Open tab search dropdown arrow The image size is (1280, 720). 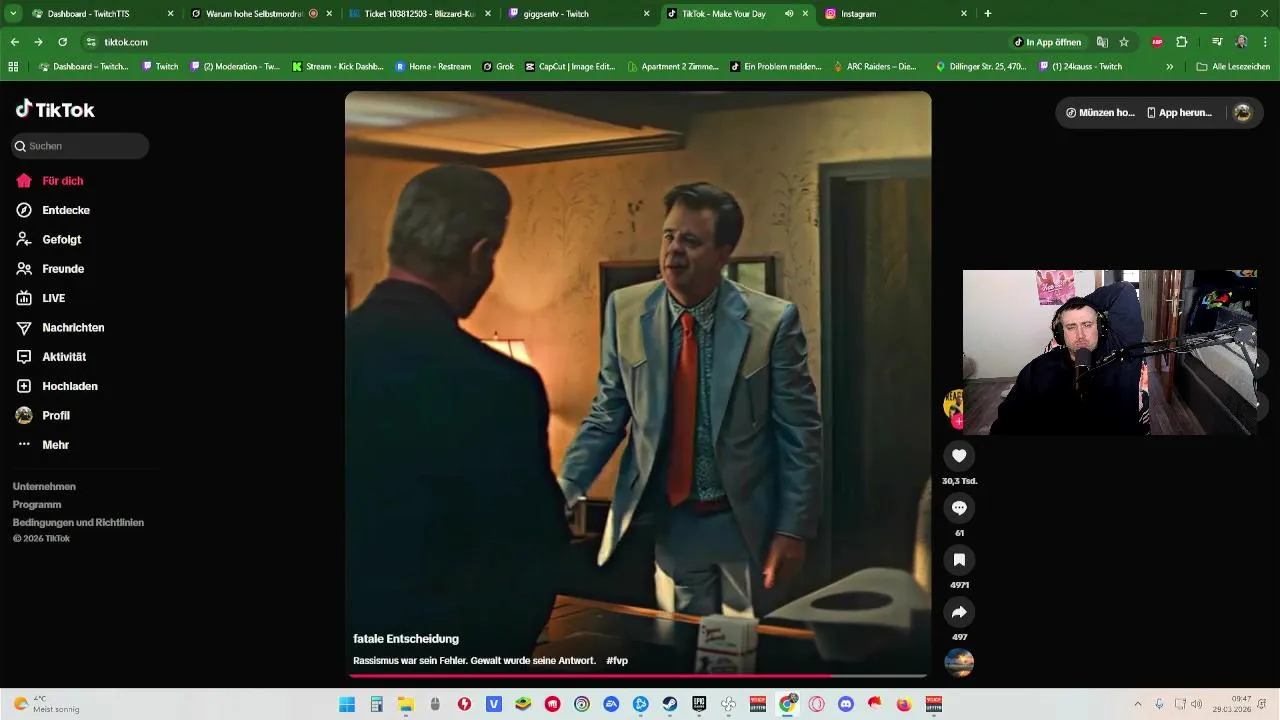pos(13,14)
